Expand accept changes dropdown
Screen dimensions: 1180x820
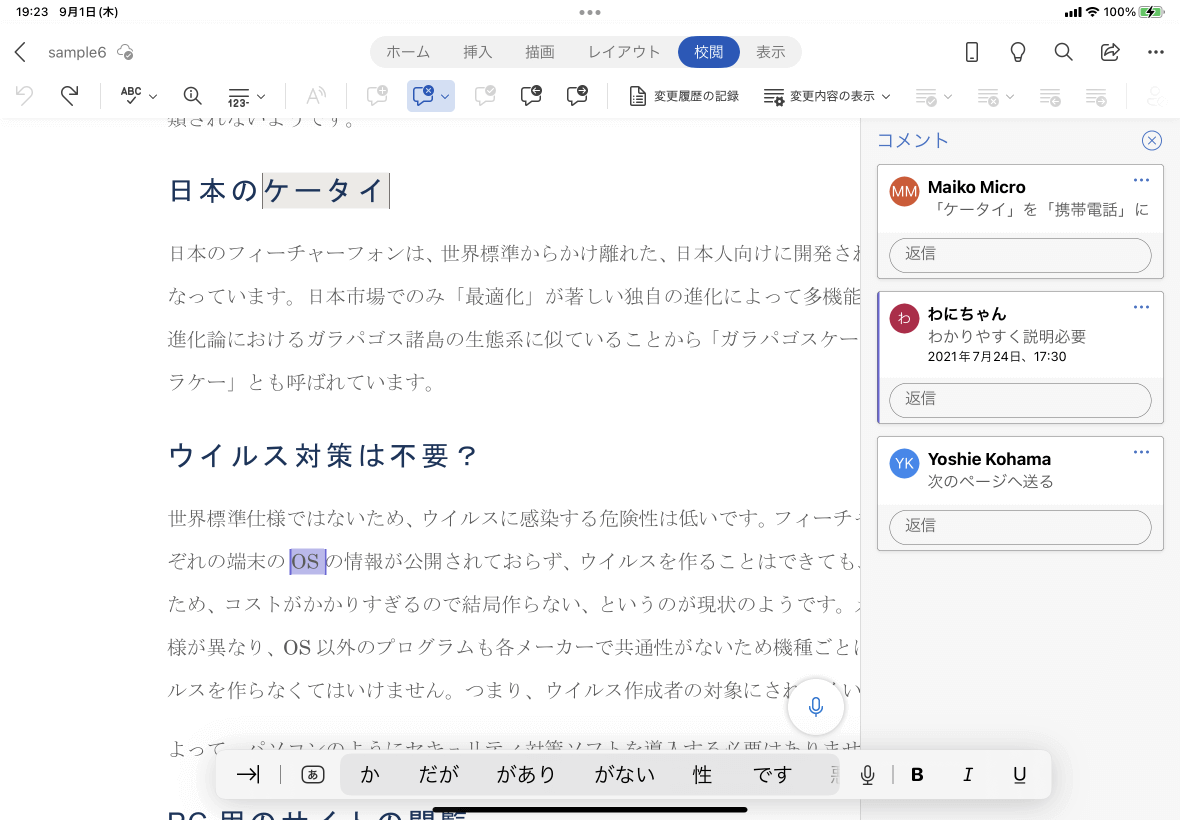pyautogui.click(x=947, y=97)
